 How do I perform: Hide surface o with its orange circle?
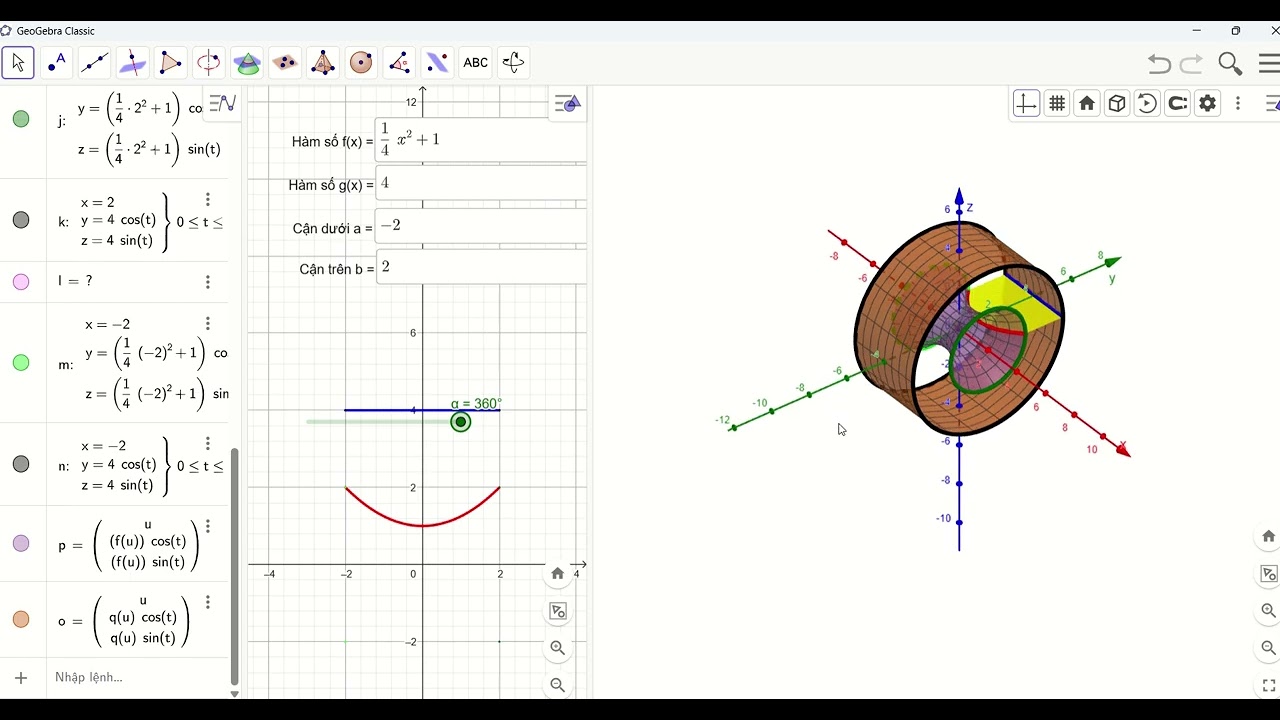[21, 619]
